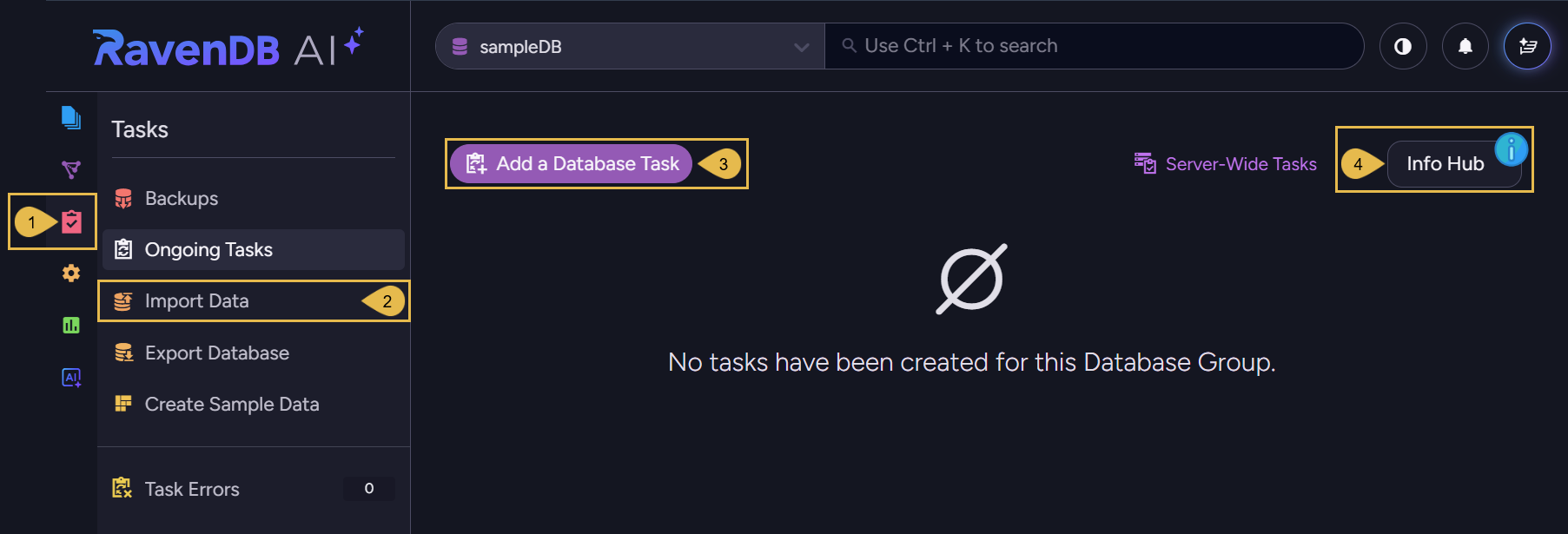Open the Stats chart sidebar icon

point(71,326)
